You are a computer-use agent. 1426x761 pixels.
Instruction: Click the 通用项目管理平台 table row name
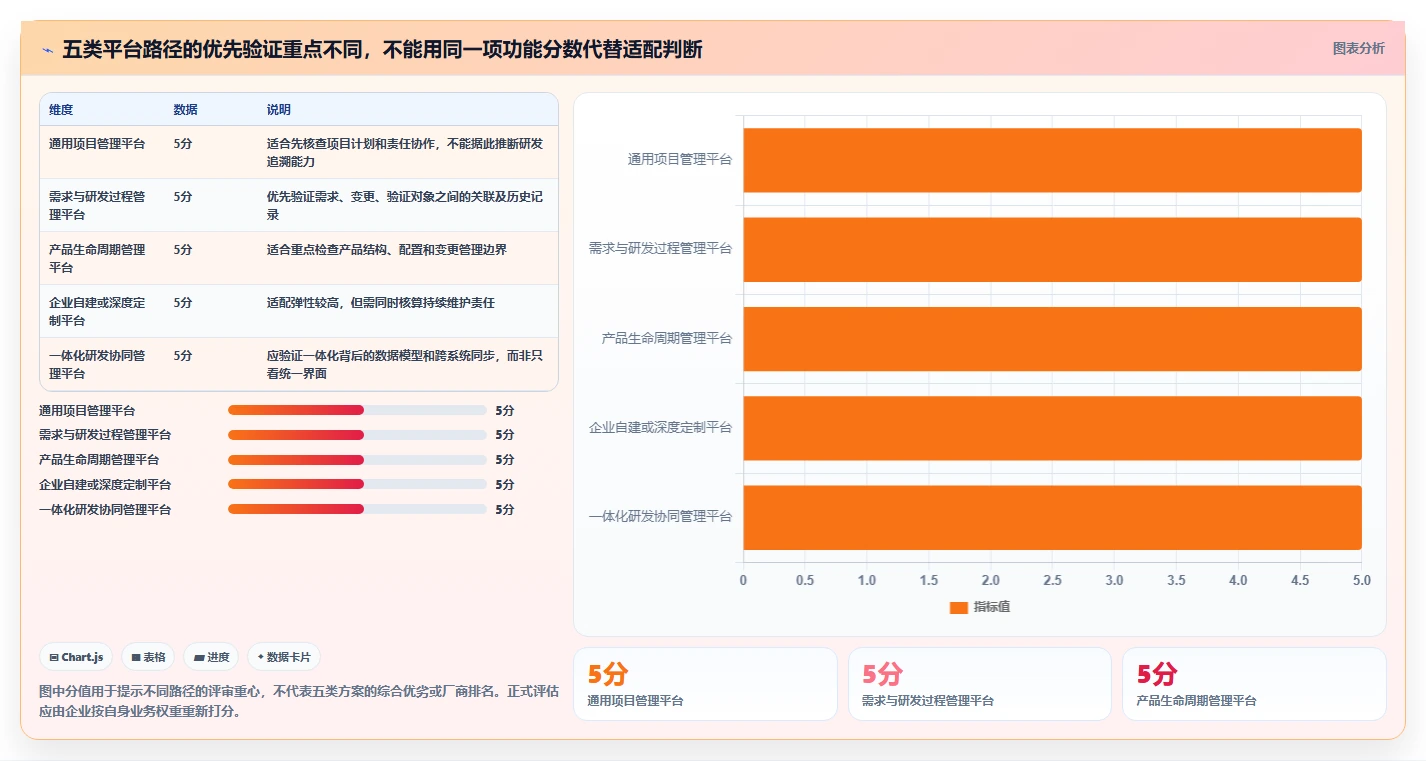point(97,143)
